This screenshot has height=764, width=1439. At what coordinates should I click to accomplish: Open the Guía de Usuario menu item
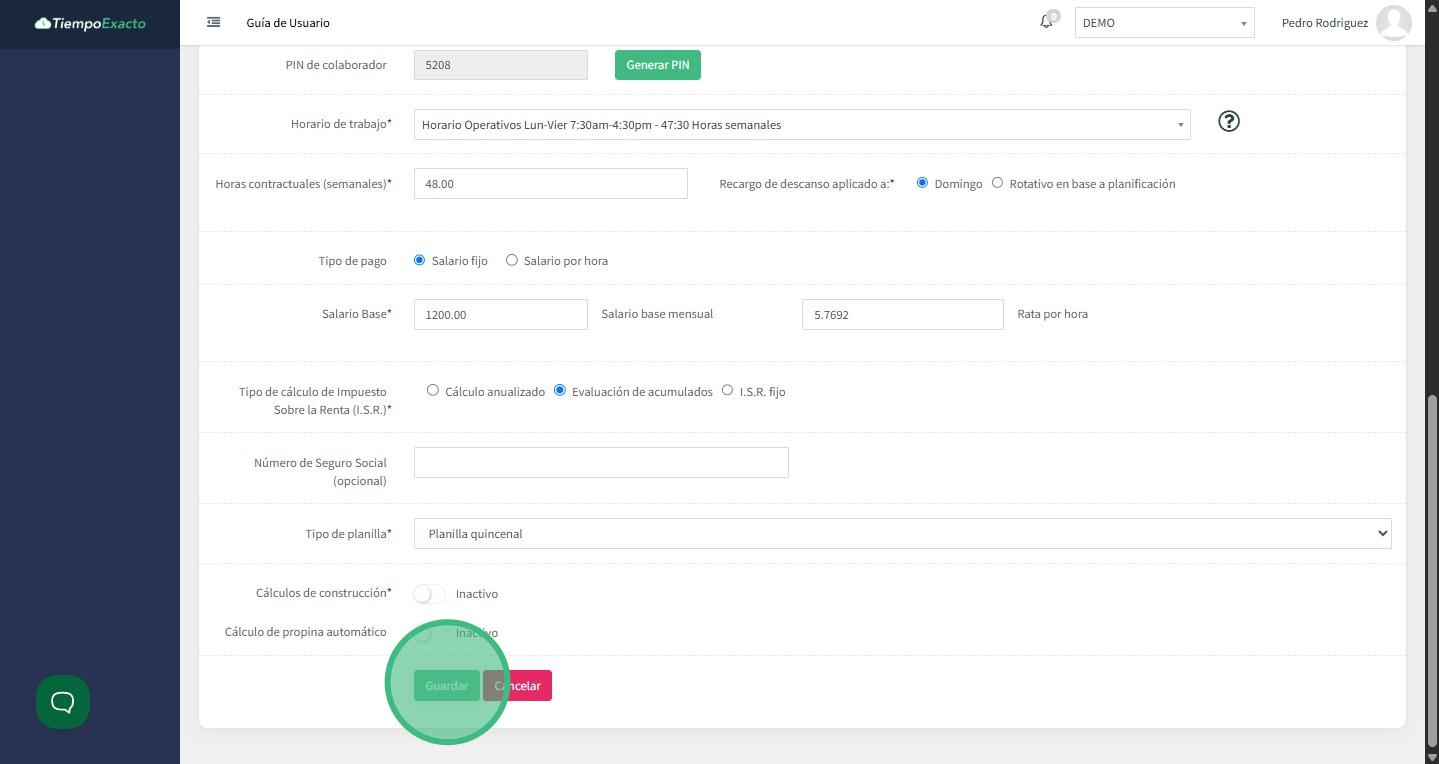point(288,23)
